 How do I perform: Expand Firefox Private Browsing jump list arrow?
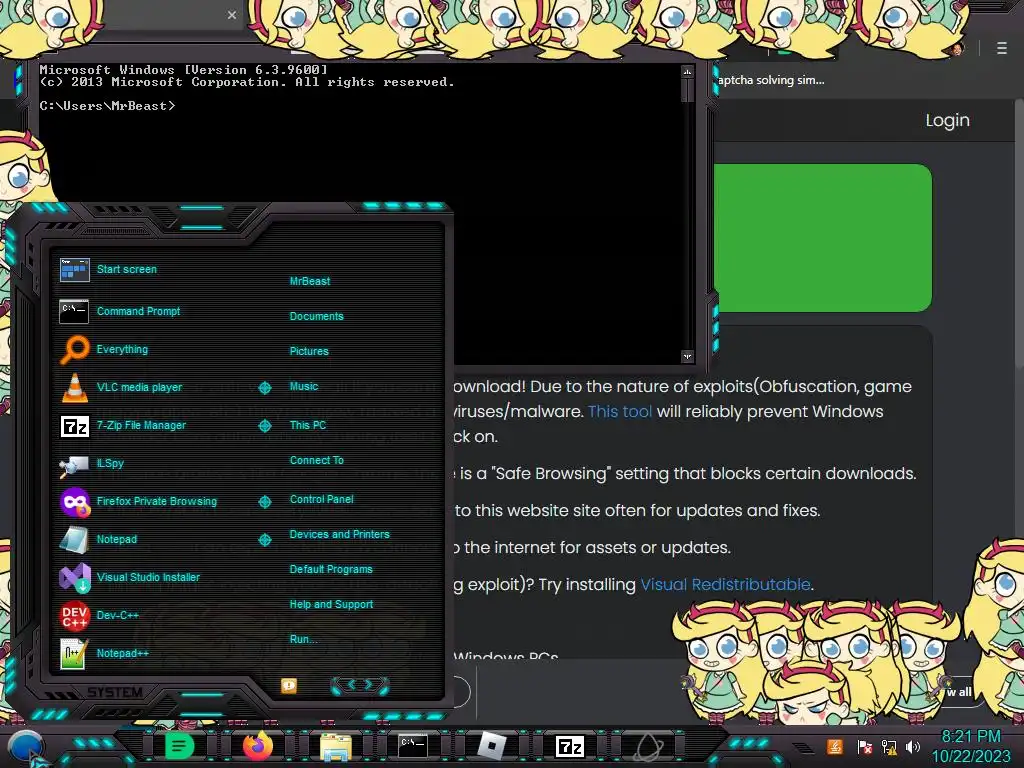pos(264,502)
